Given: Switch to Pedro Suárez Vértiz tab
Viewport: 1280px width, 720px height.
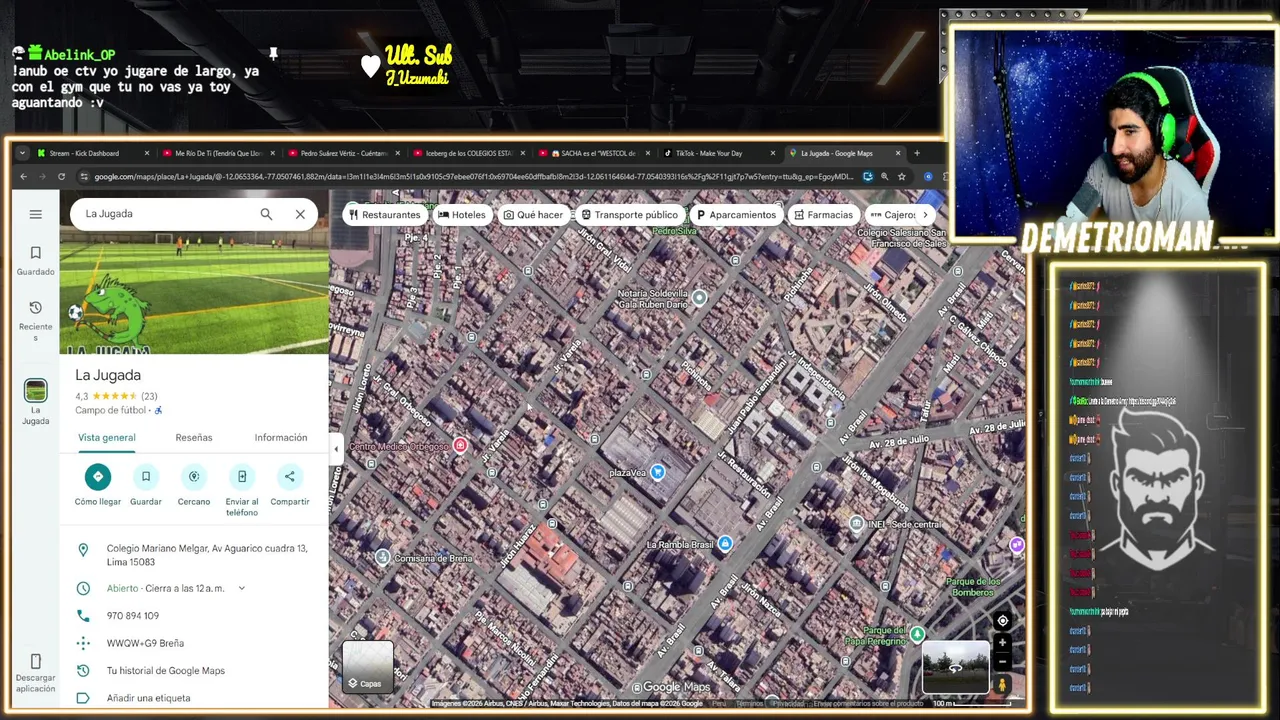Looking at the screenshot, I should (x=342, y=153).
